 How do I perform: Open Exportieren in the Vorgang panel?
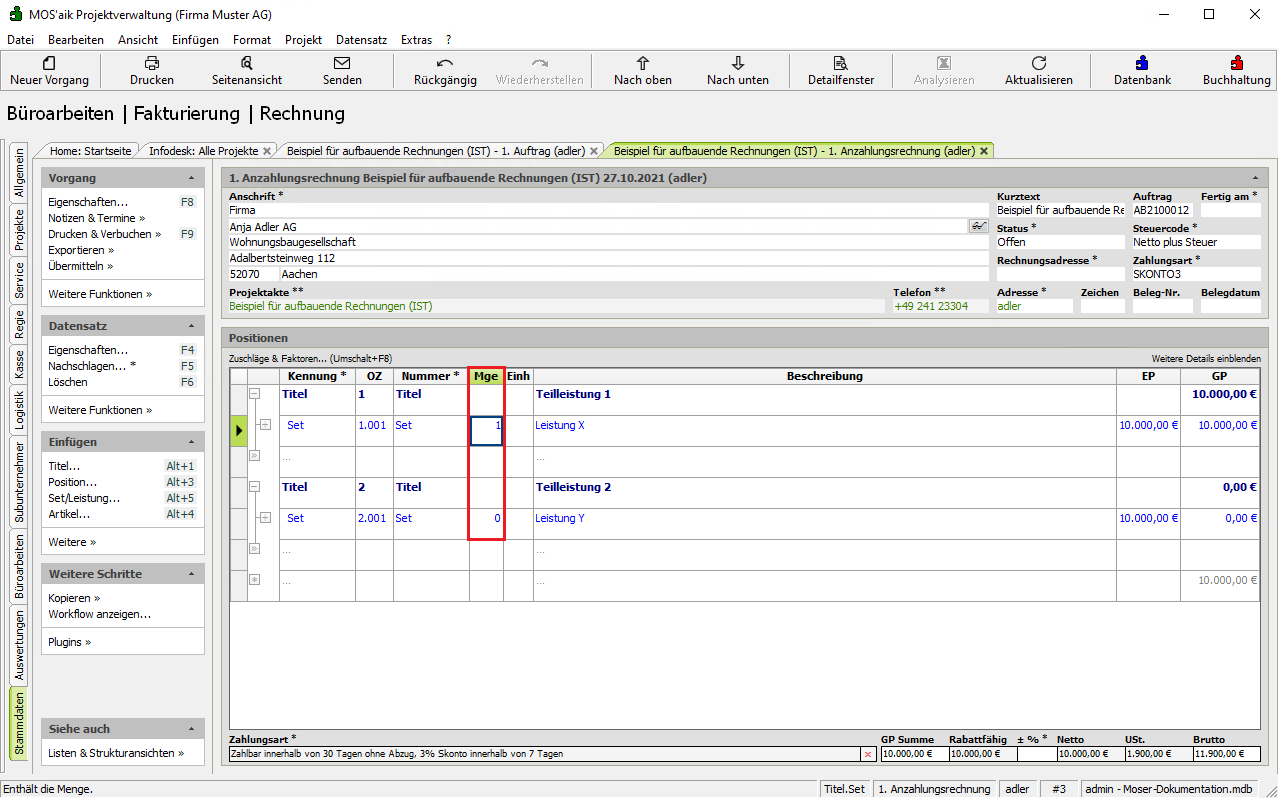click(81, 250)
